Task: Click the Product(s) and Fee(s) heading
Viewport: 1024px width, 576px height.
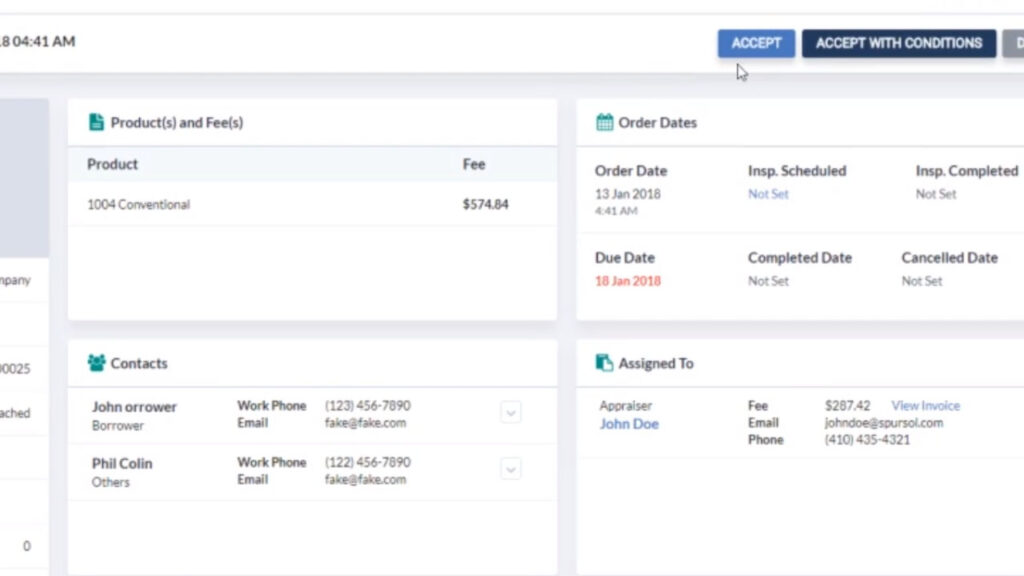Action: point(176,123)
